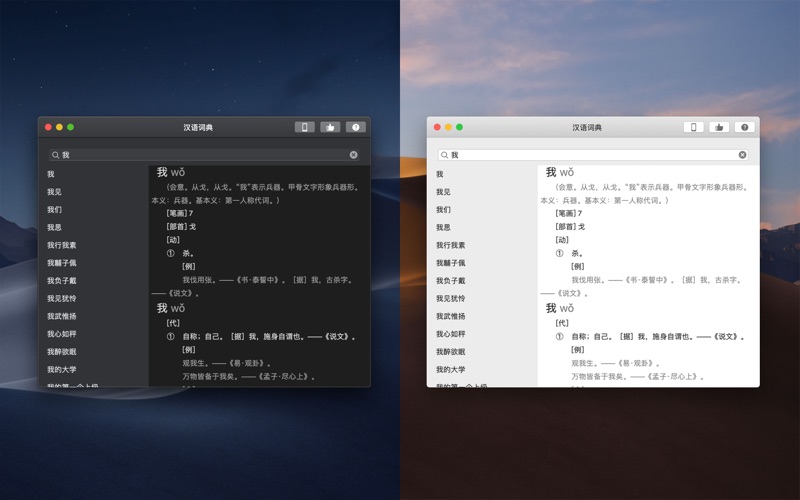Click thumbs-up icon in dark window

click(x=330, y=127)
